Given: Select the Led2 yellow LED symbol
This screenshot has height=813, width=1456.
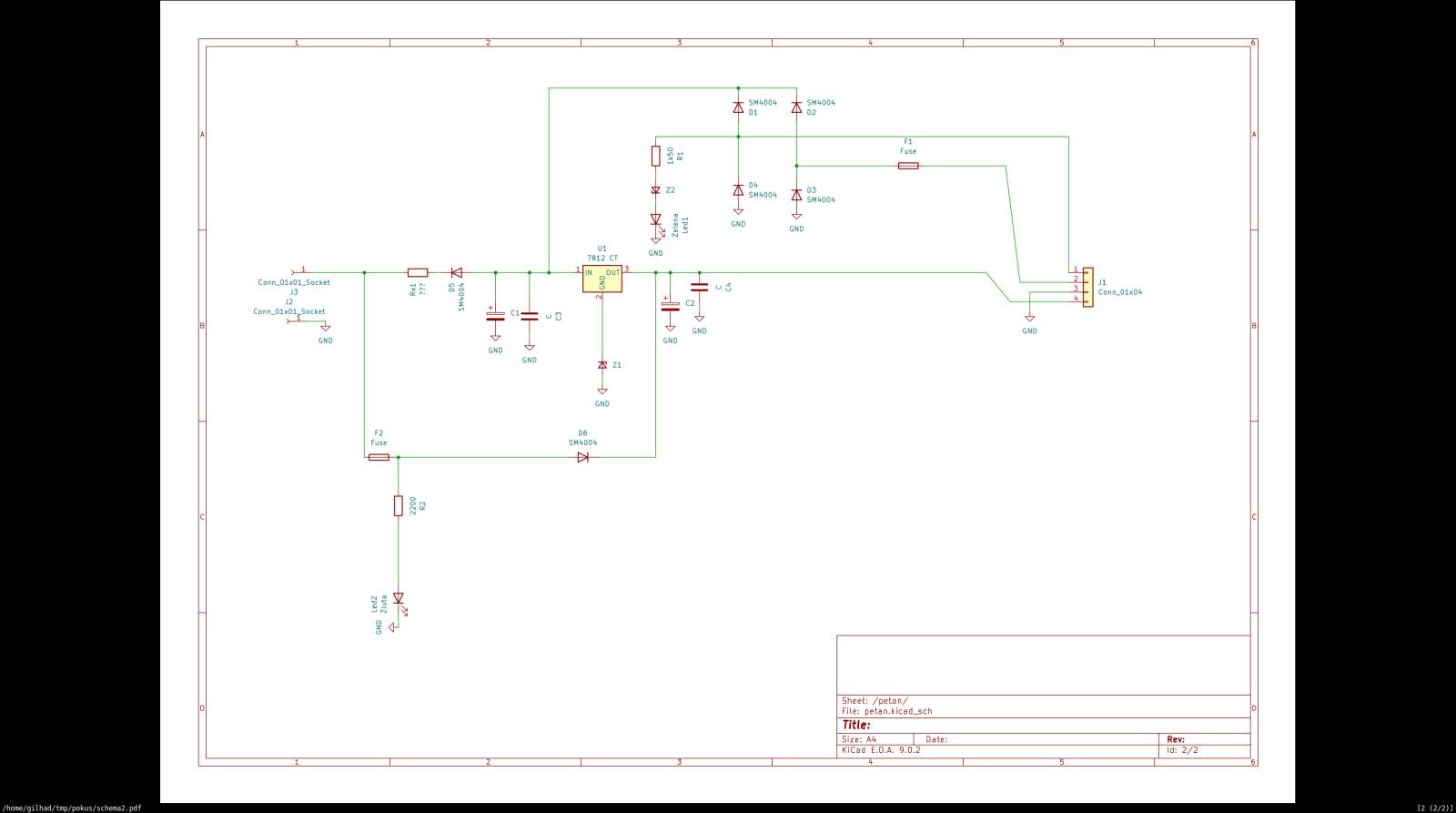Looking at the screenshot, I should click(398, 598).
